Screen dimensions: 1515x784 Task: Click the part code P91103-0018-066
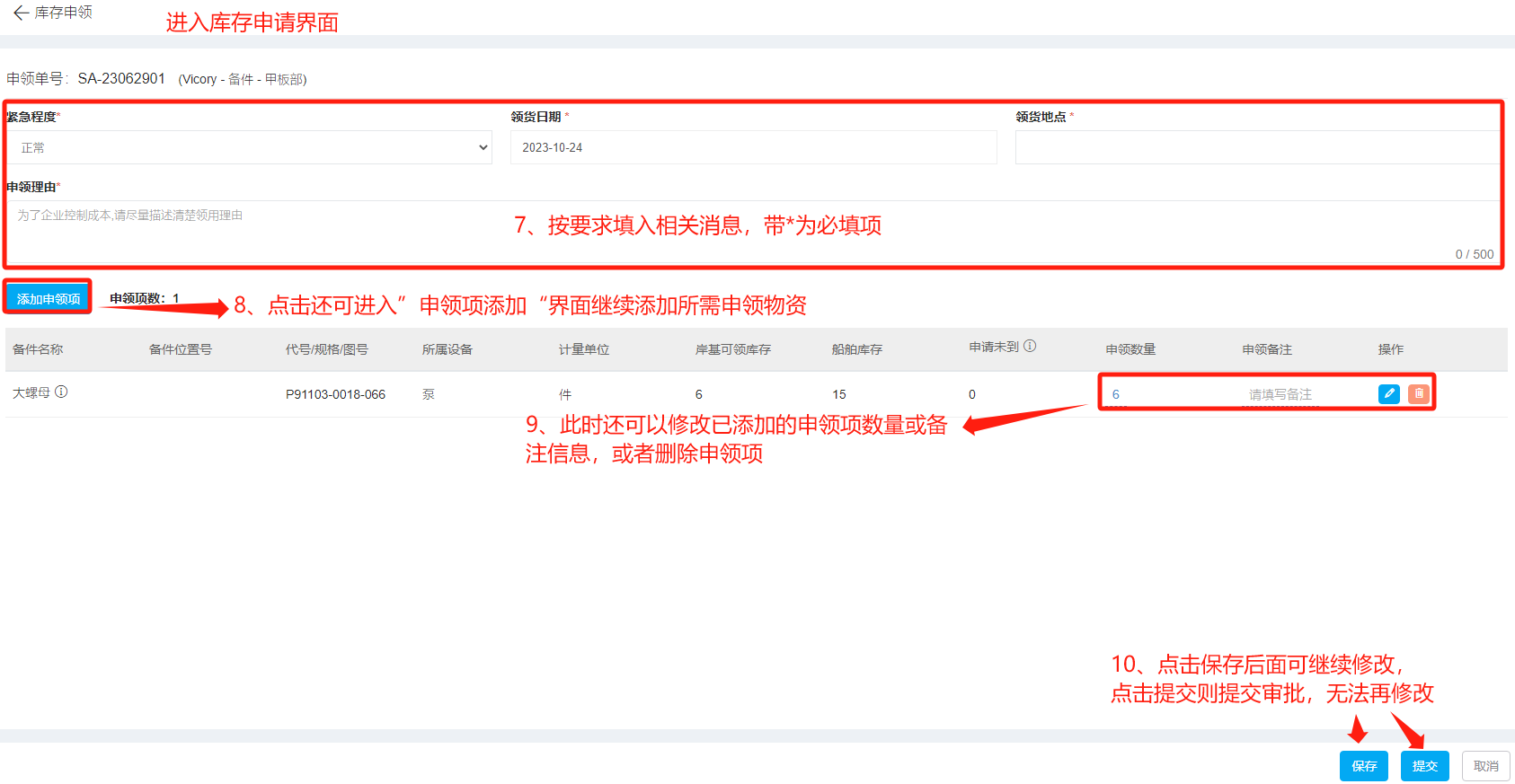click(336, 394)
